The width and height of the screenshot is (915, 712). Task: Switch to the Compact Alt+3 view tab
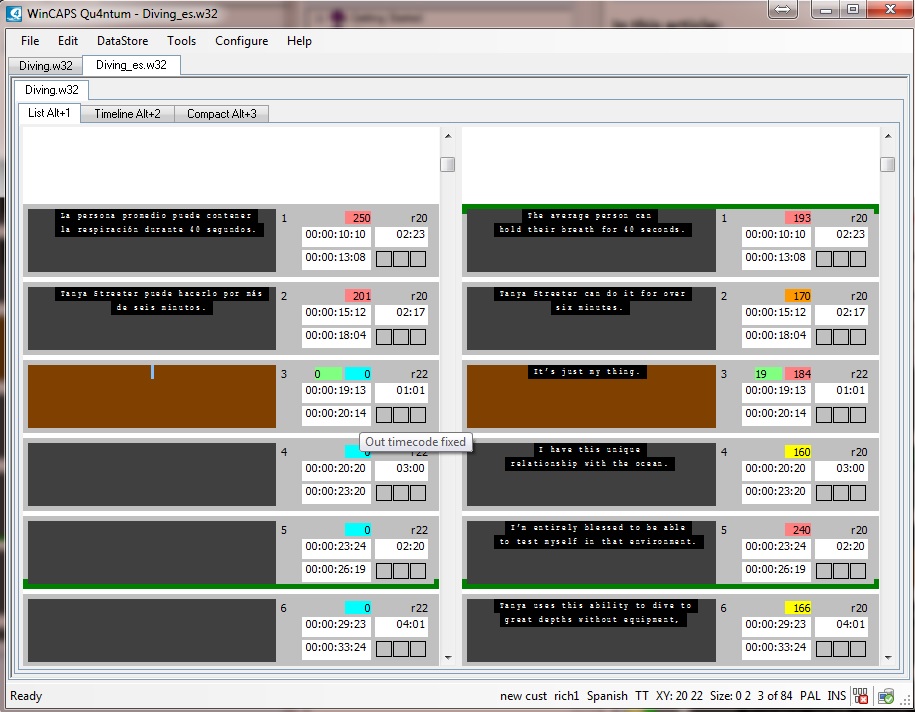[x=222, y=114]
